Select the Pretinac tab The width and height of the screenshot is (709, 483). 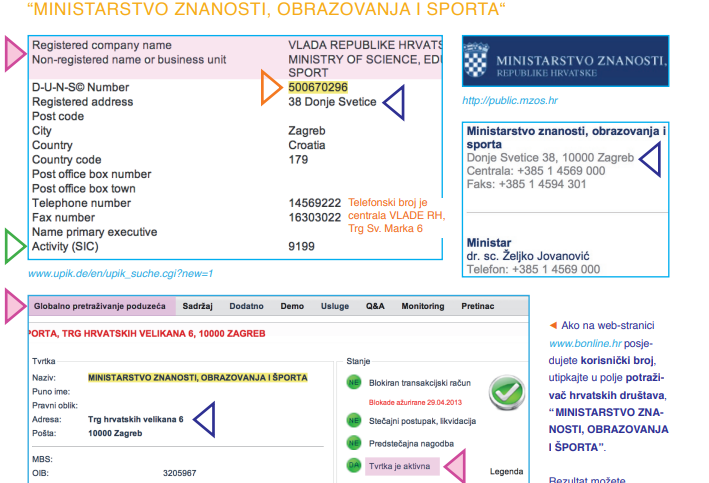[x=478, y=306]
